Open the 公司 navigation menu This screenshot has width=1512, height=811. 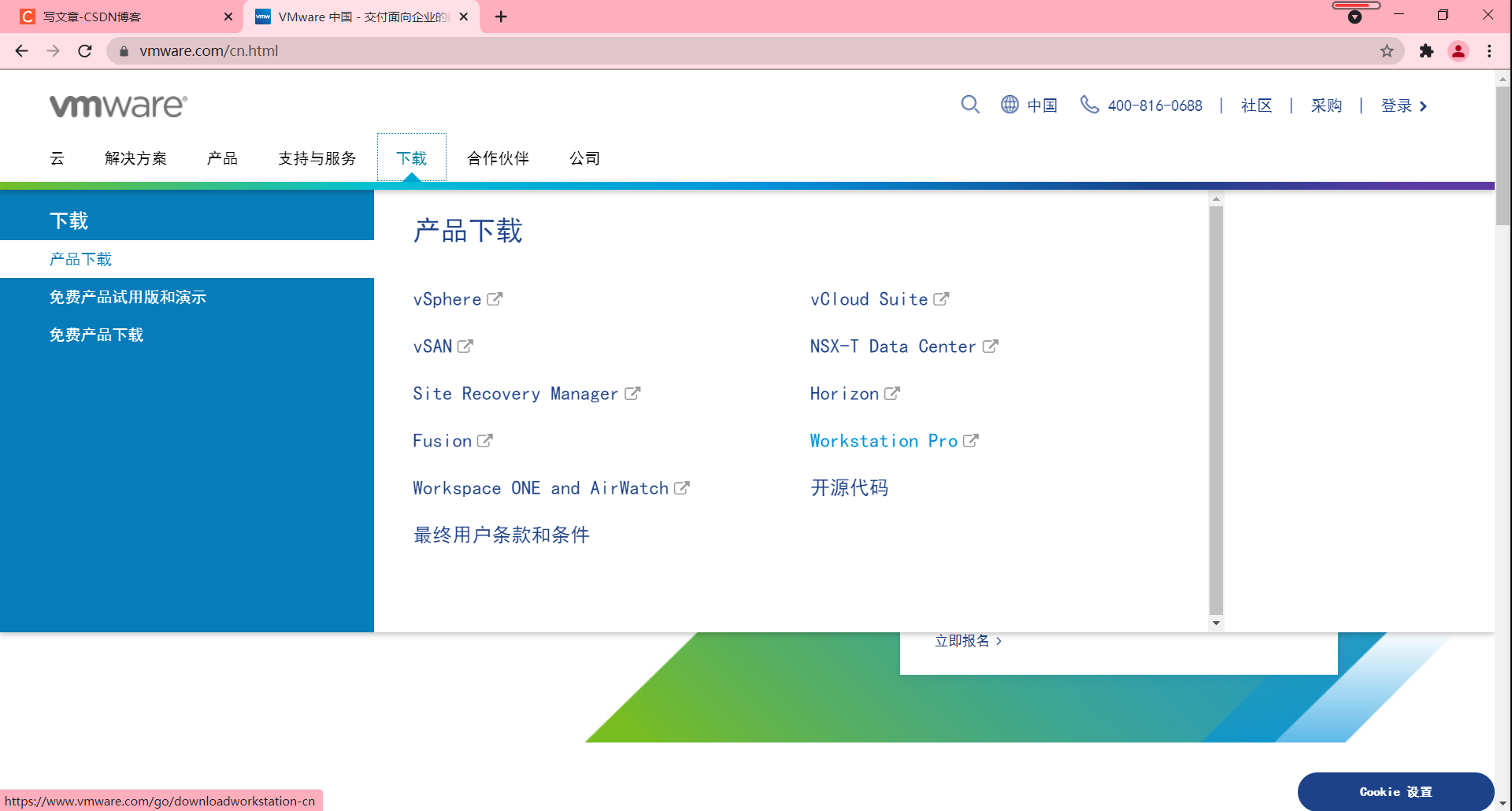click(584, 158)
